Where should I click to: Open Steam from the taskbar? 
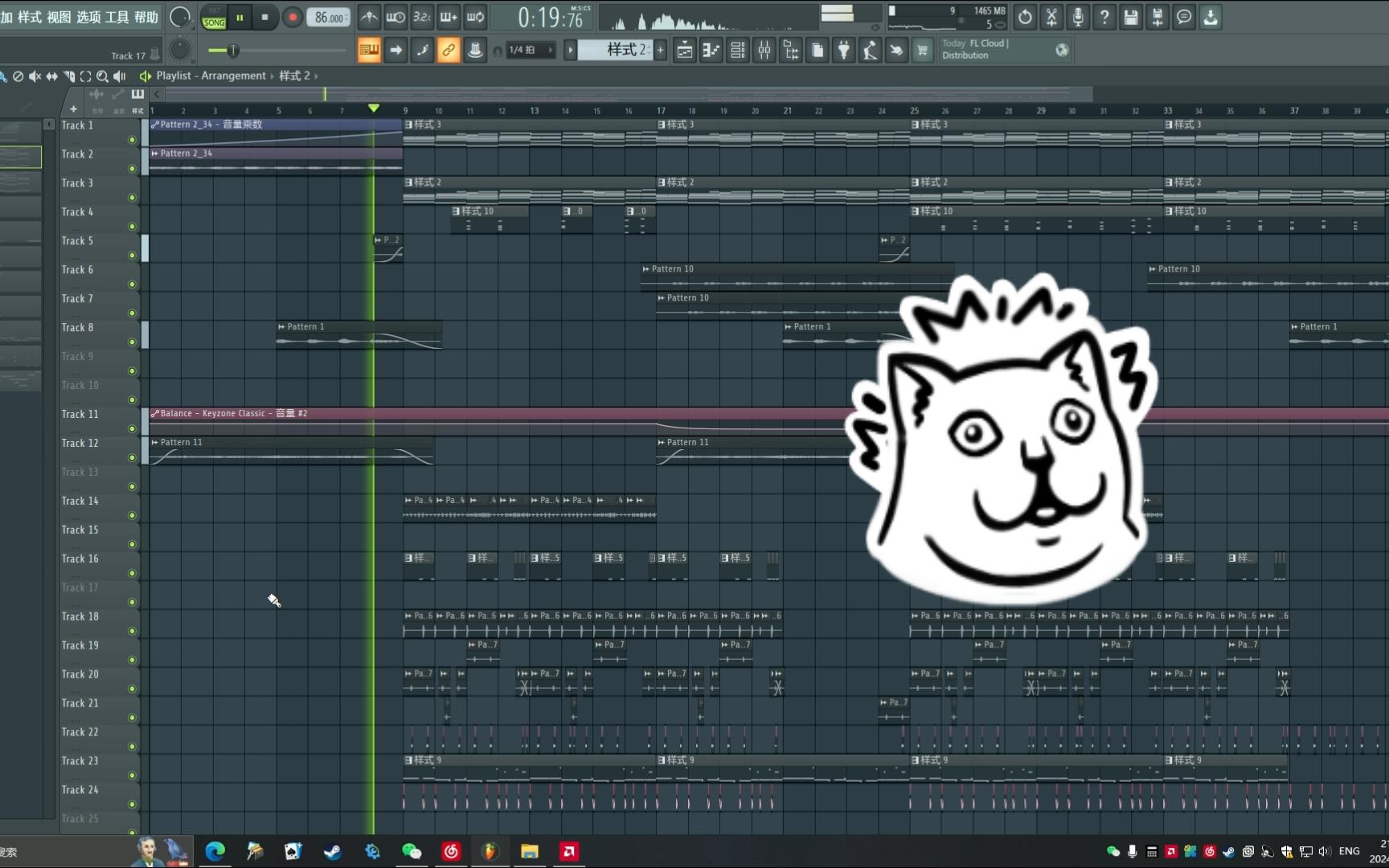click(332, 851)
